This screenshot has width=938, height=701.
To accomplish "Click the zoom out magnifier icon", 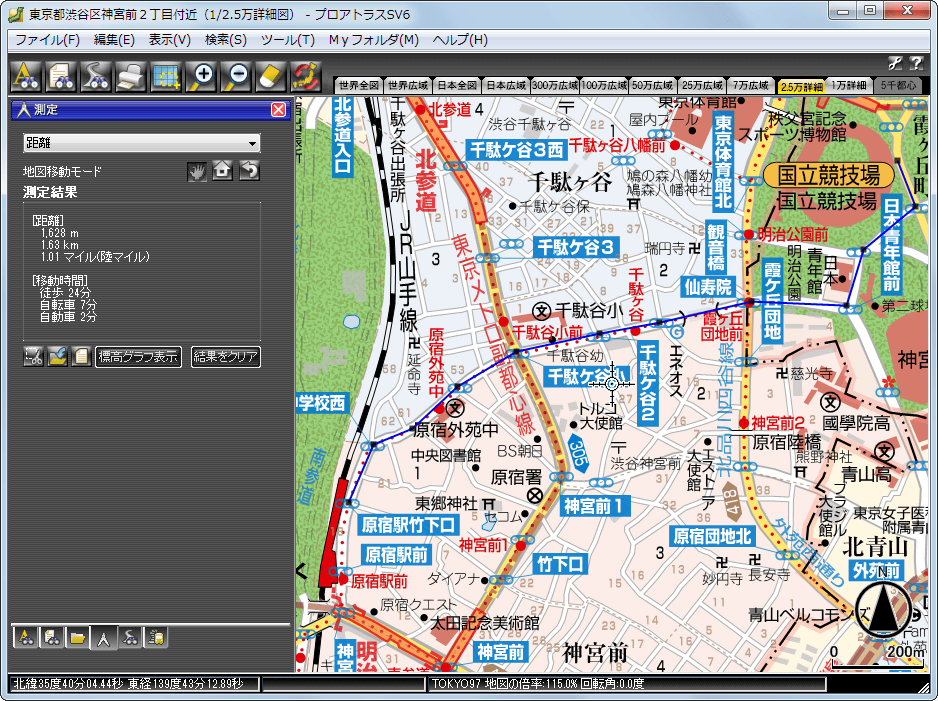I will (x=236, y=76).
